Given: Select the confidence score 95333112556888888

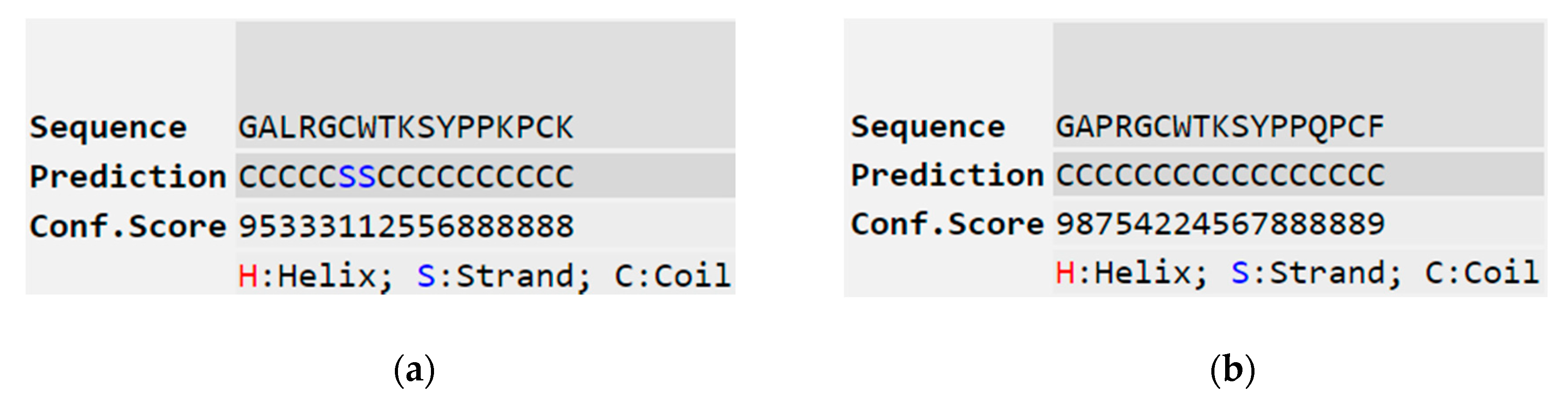Looking at the screenshot, I should [x=406, y=226].
